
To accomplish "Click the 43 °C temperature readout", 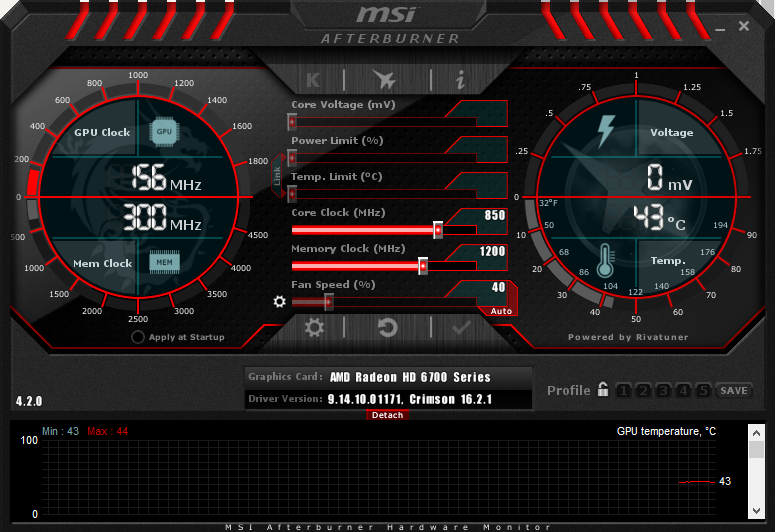I will click(660, 218).
